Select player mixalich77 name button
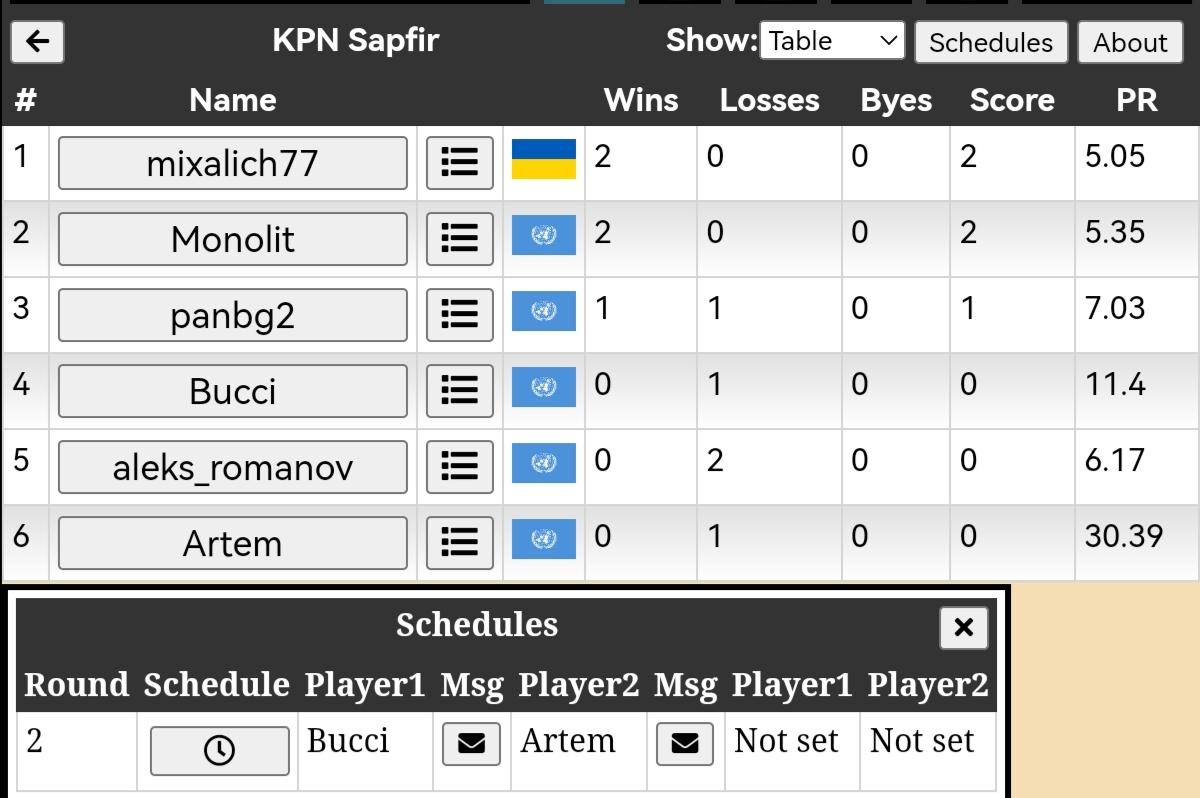The image size is (1200, 798). [233, 163]
